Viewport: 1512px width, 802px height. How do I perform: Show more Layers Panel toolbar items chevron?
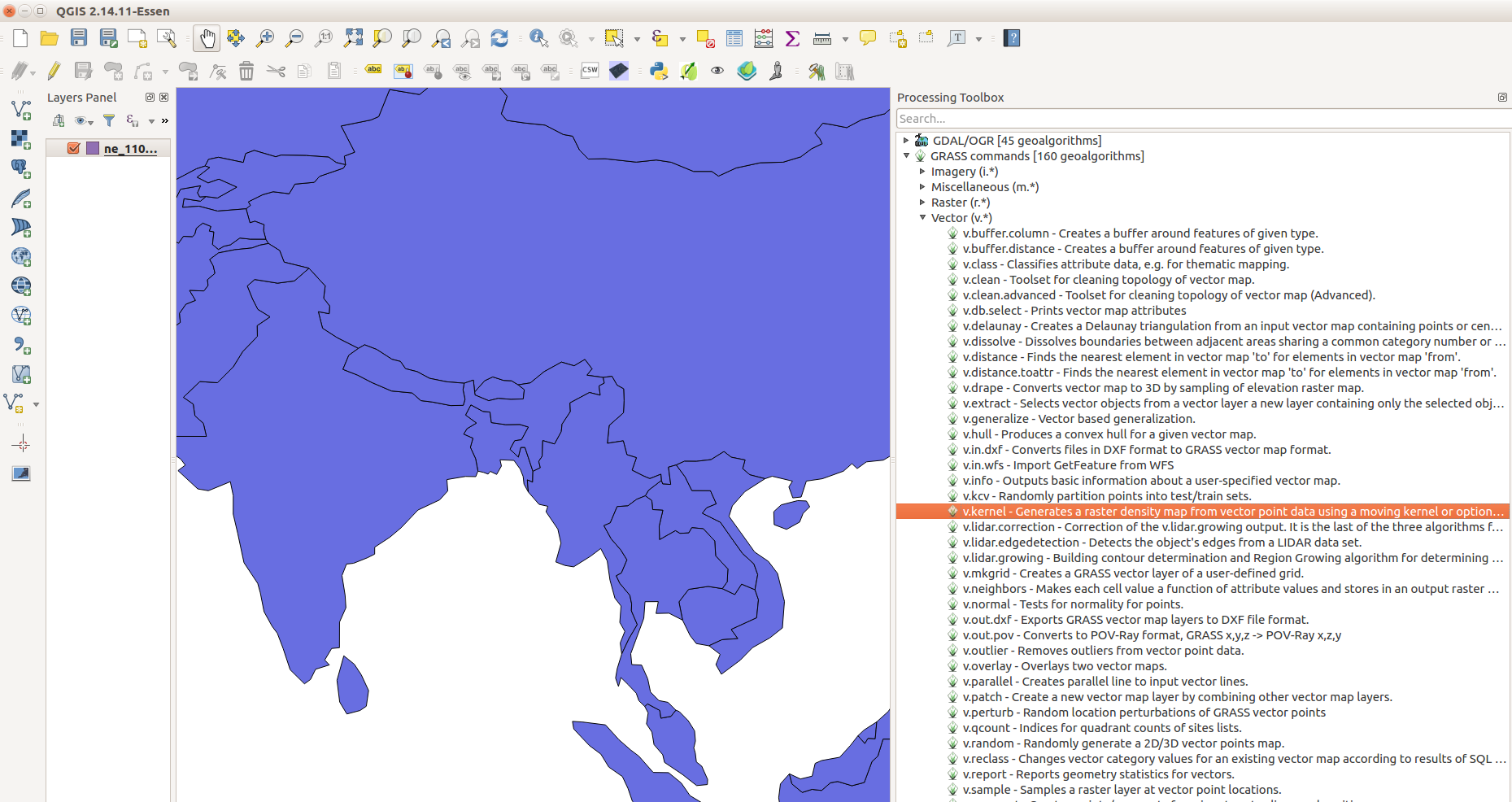pyautogui.click(x=165, y=121)
